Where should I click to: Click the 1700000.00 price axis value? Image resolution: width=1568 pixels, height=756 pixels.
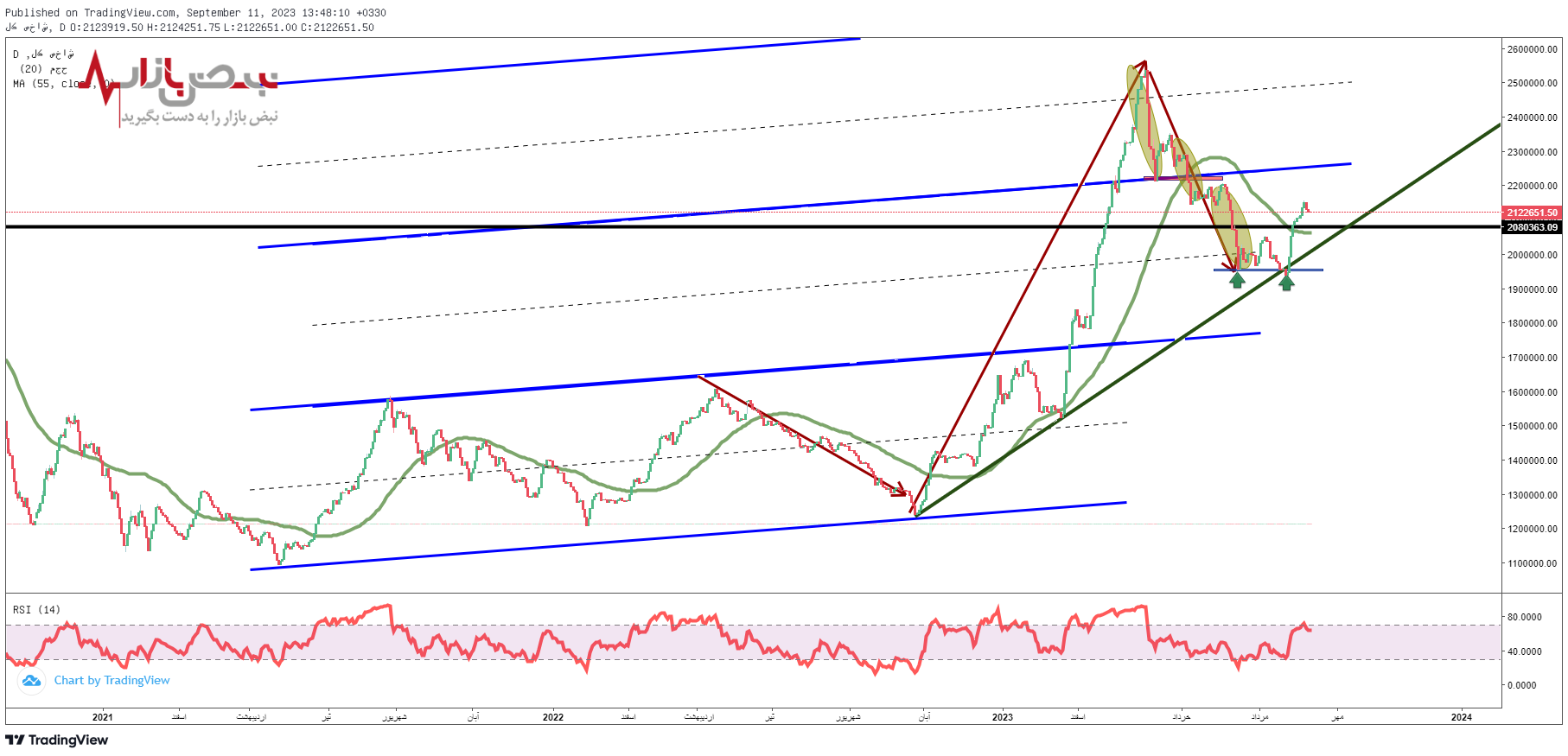coord(1533,358)
